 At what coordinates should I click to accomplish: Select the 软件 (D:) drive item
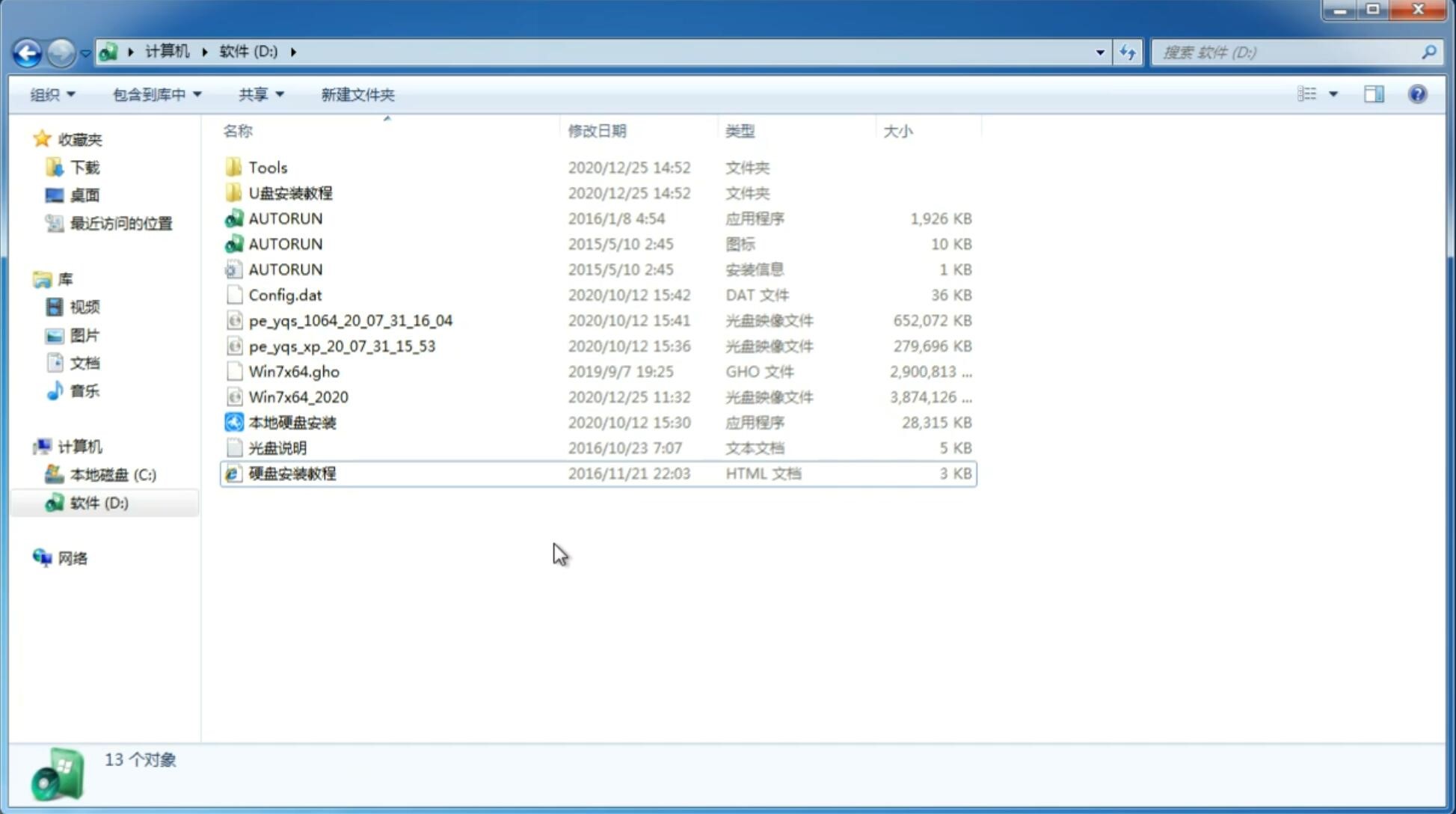[x=98, y=503]
